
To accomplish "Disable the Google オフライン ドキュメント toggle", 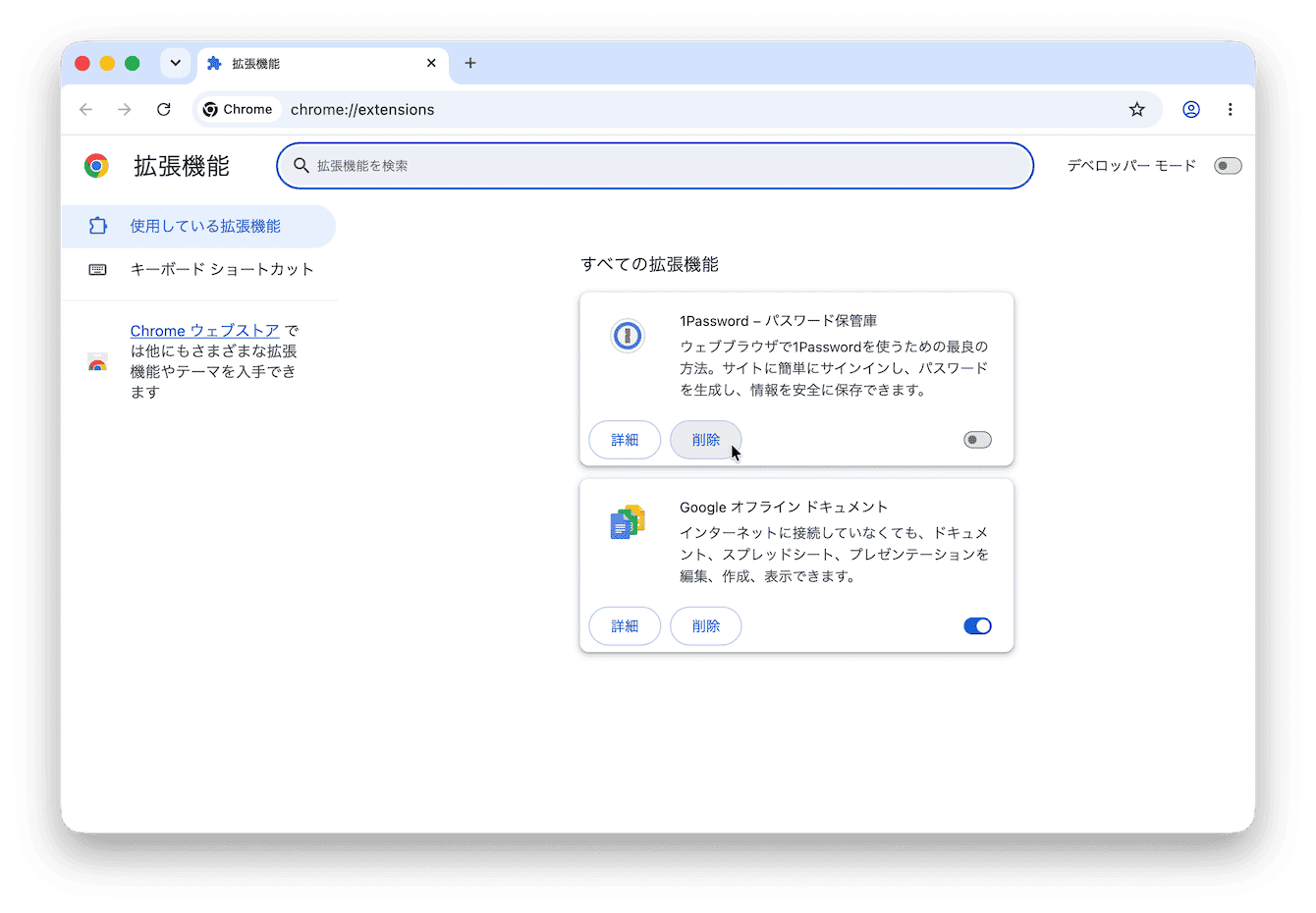I will 977,626.
